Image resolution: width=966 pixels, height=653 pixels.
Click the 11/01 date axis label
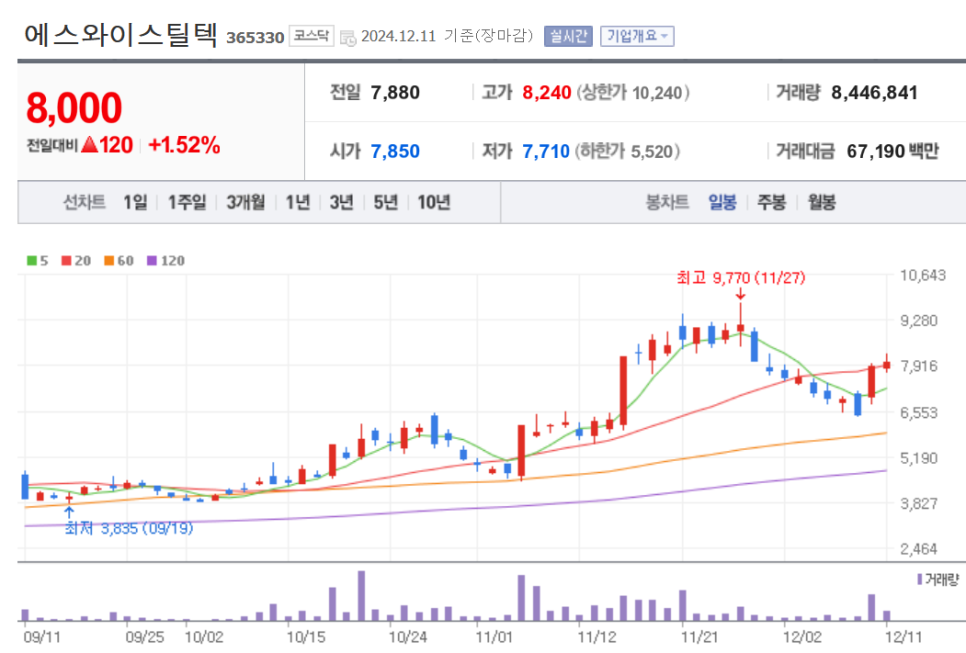point(494,636)
